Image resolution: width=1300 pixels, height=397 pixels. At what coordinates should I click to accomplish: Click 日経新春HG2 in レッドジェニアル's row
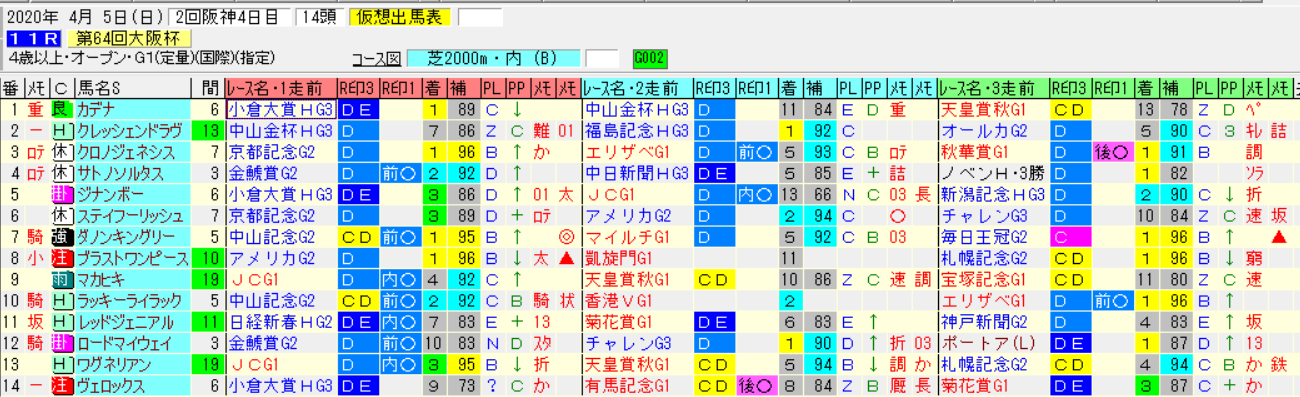coord(280,322)
